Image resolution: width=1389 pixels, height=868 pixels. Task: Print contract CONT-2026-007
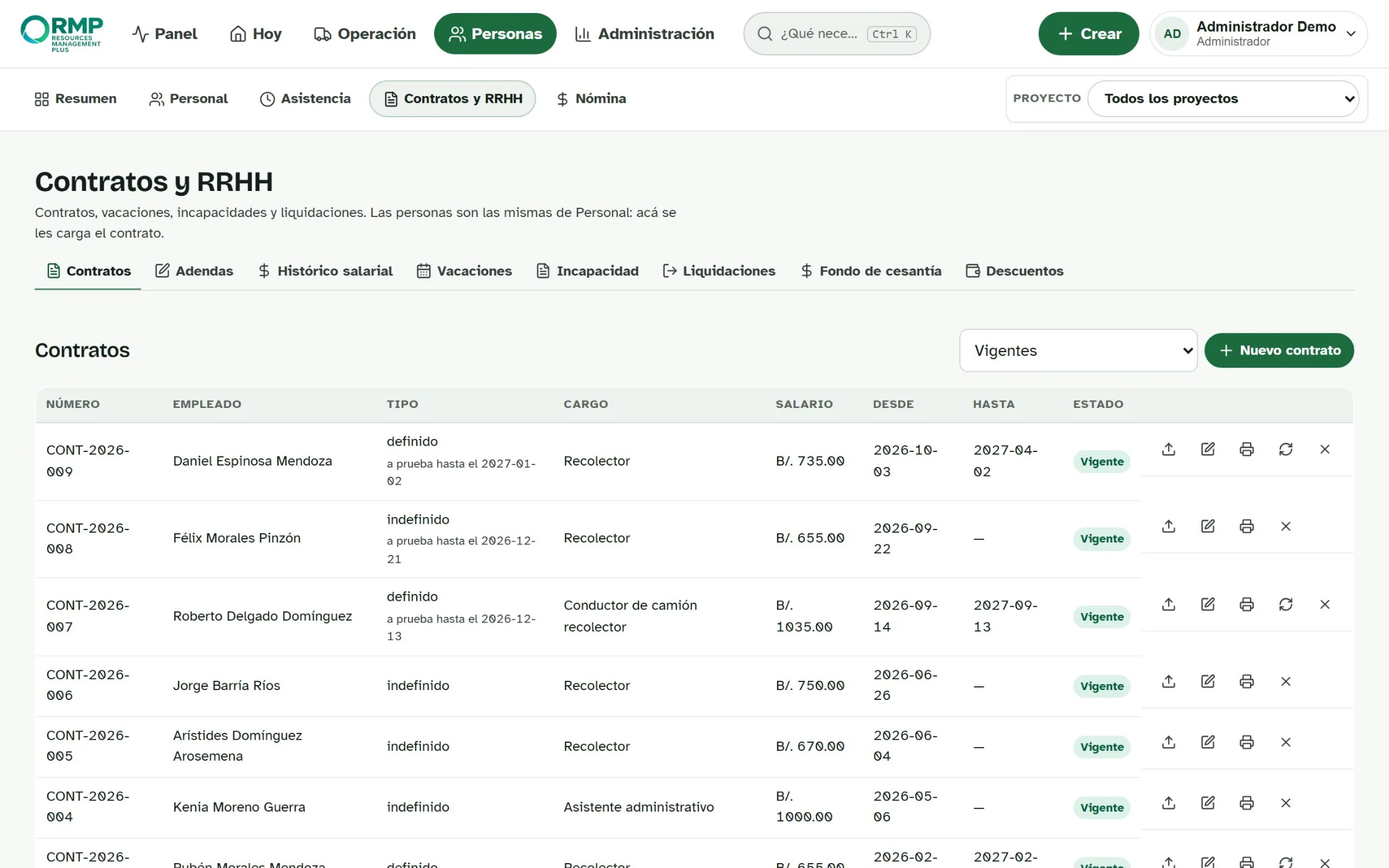point(1247,604)
